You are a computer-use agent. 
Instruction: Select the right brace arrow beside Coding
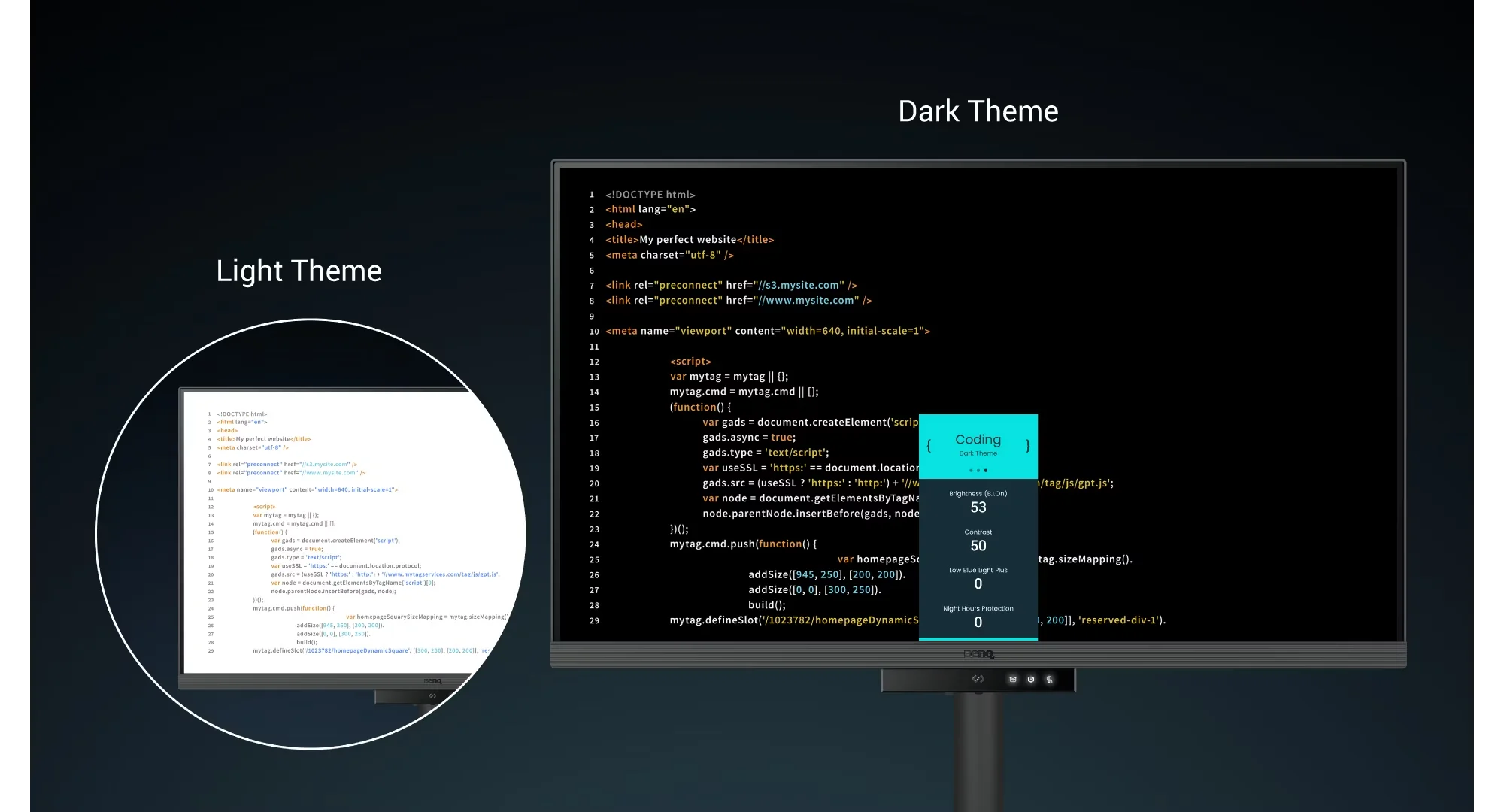click(1028, 445)
